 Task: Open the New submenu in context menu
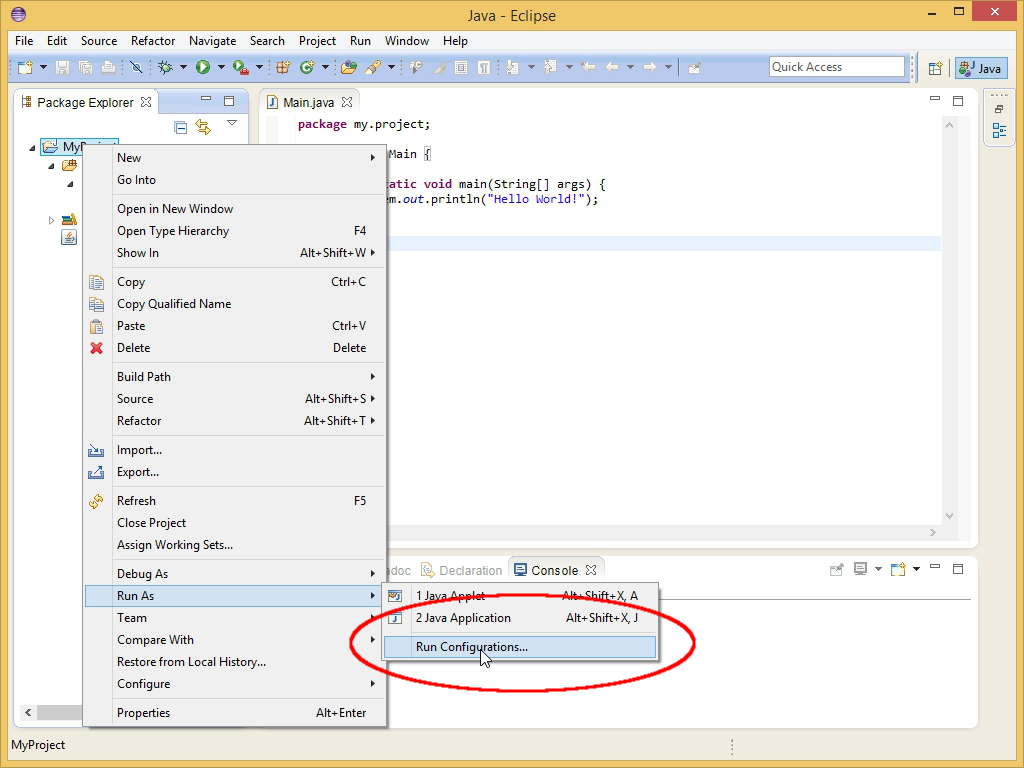[235, 158]
